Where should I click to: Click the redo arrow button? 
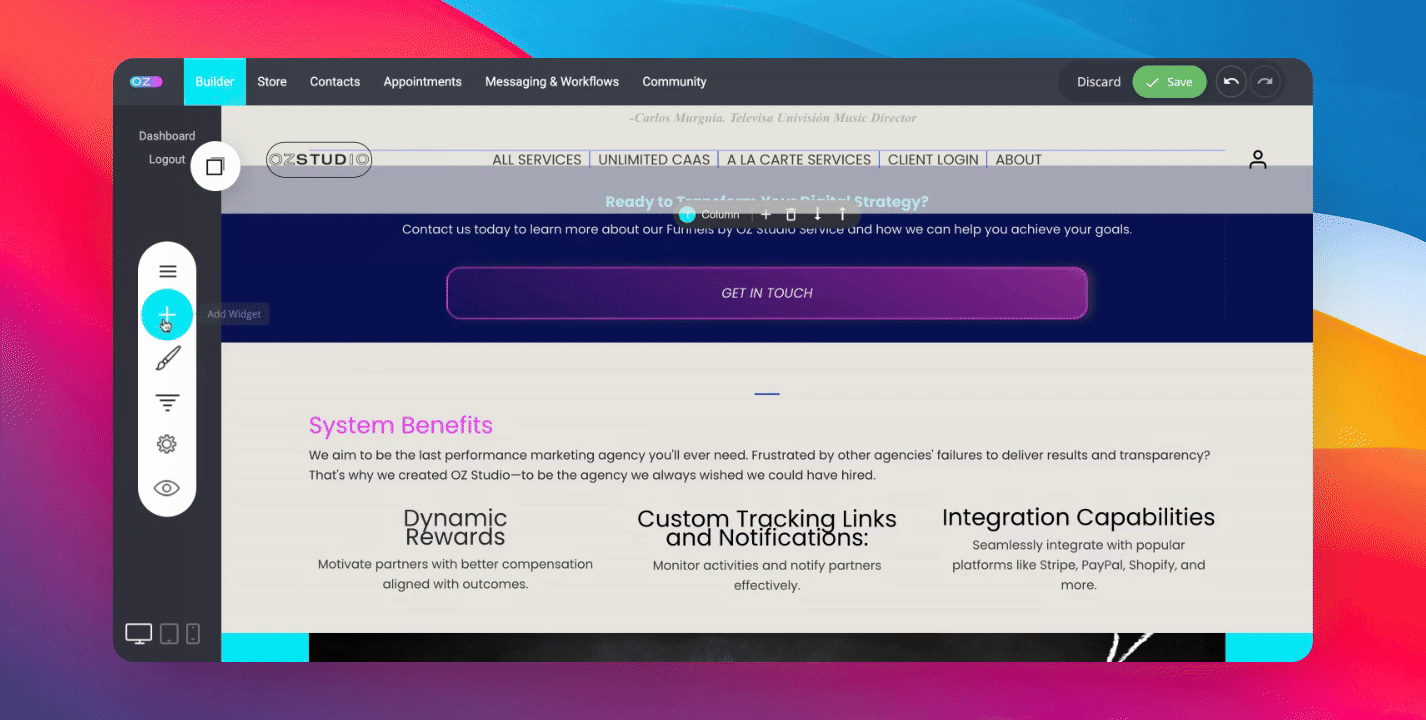[x=1265, y=82]
